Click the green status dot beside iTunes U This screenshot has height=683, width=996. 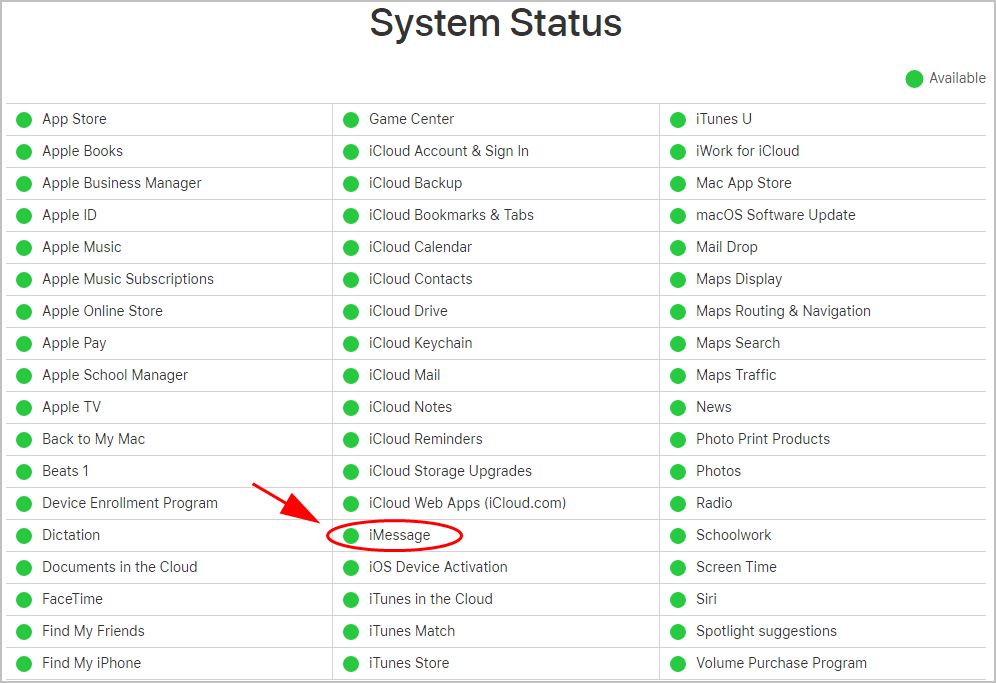678,119
